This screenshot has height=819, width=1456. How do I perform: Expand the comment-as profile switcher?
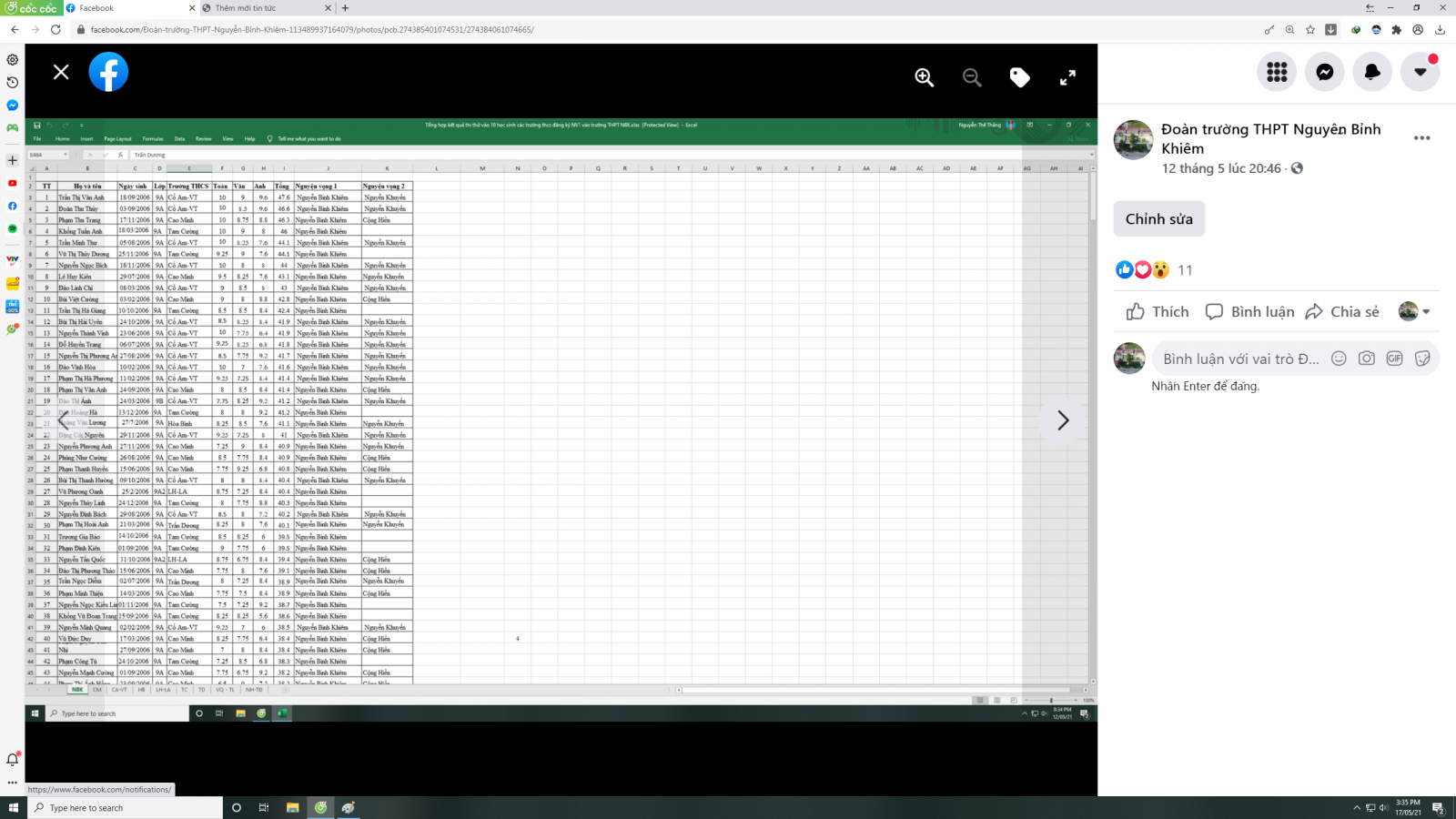tap(1414, 311)
